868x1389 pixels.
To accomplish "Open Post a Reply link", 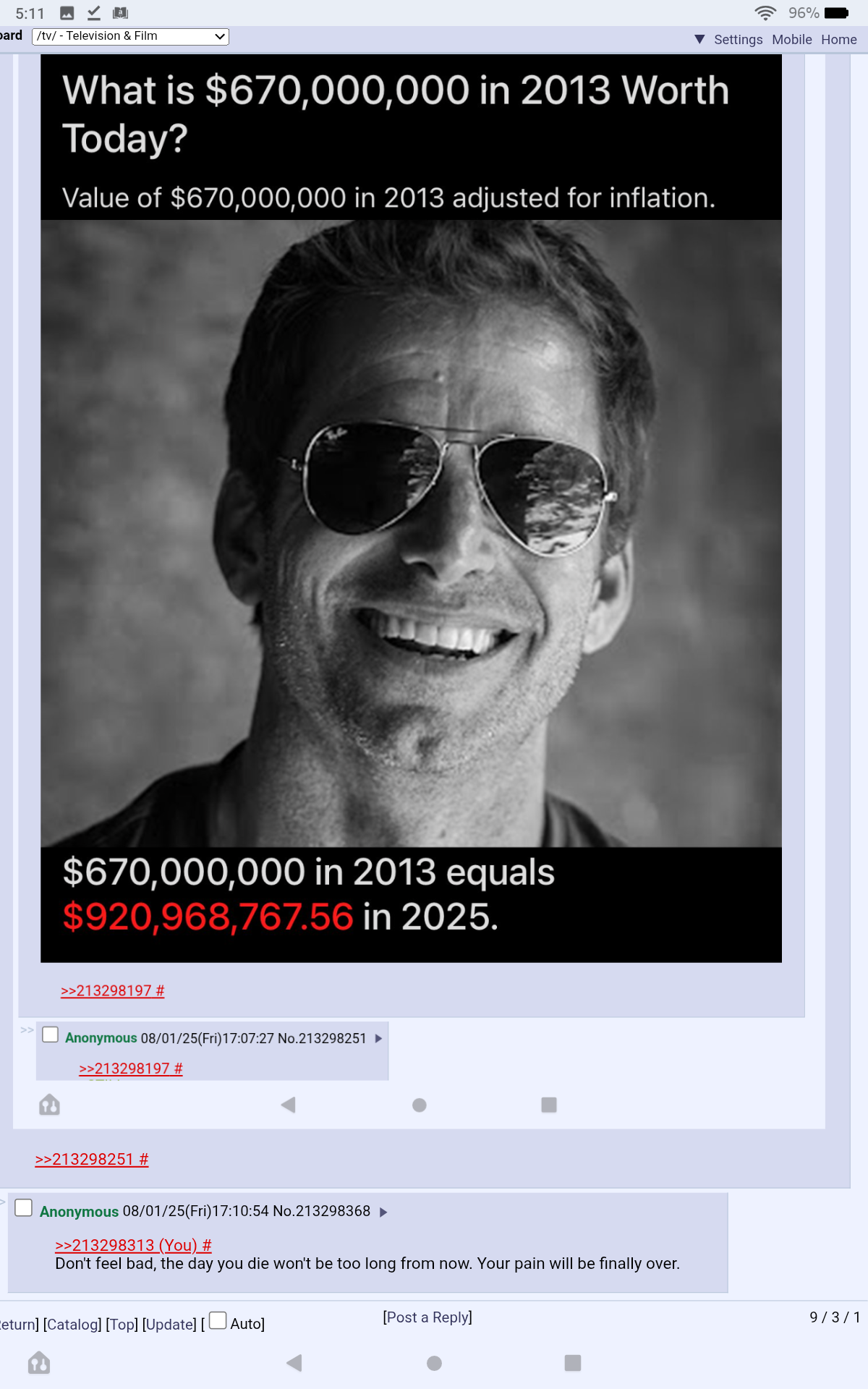I will 427,1317.
